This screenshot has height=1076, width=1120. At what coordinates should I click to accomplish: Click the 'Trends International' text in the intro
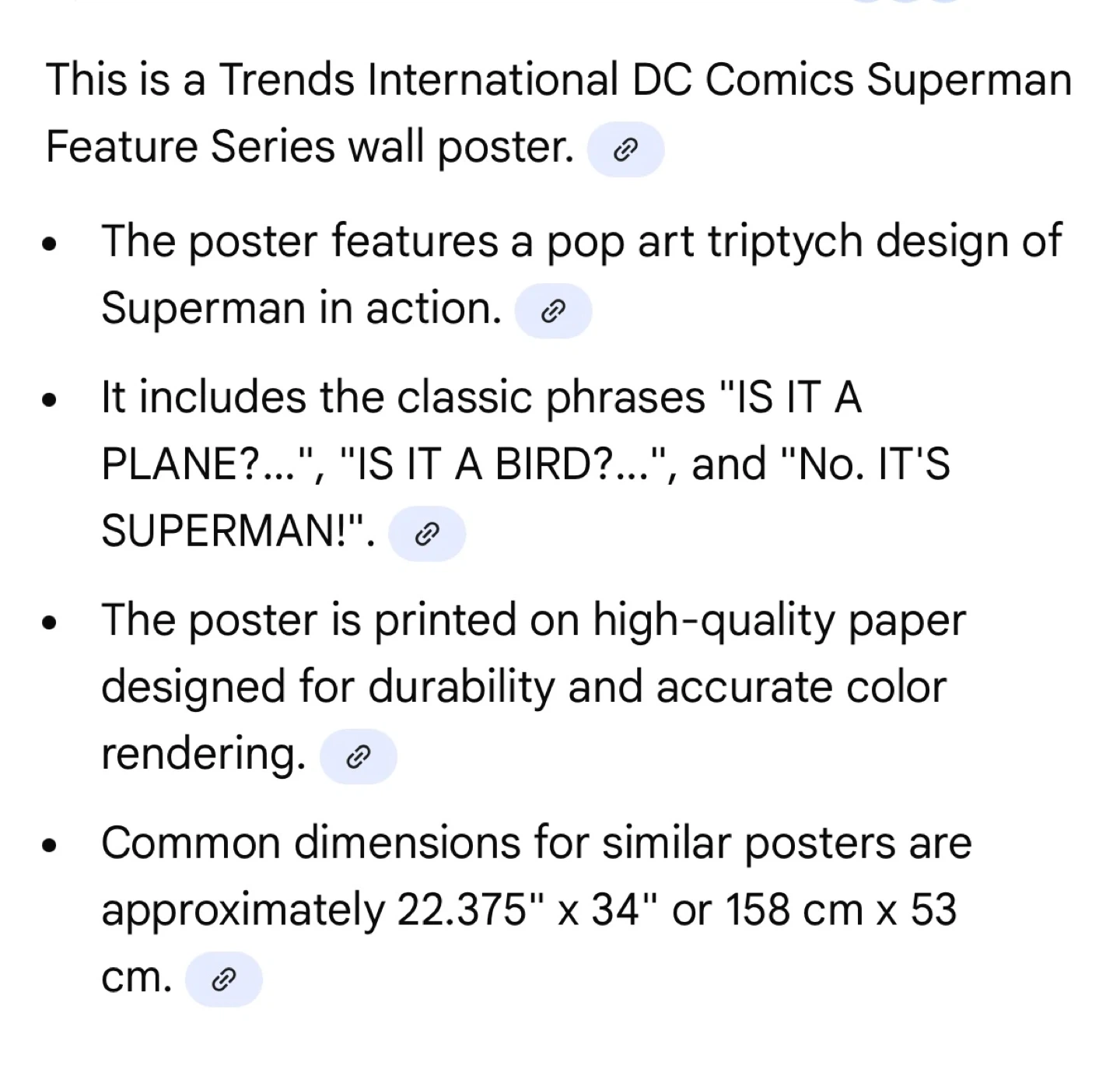pos(418,80)
